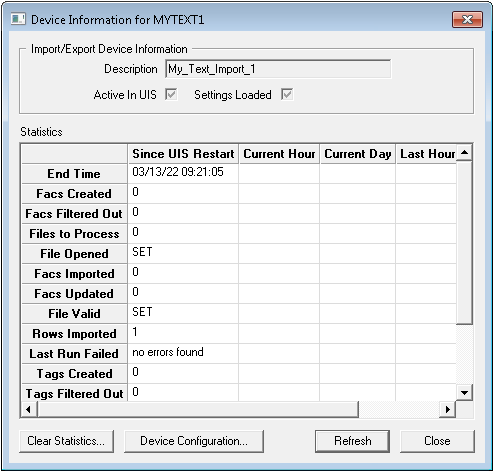Screen dimensions: 494x472
Task: Click the vertical scrollbar down arrow
Action: 464,392
